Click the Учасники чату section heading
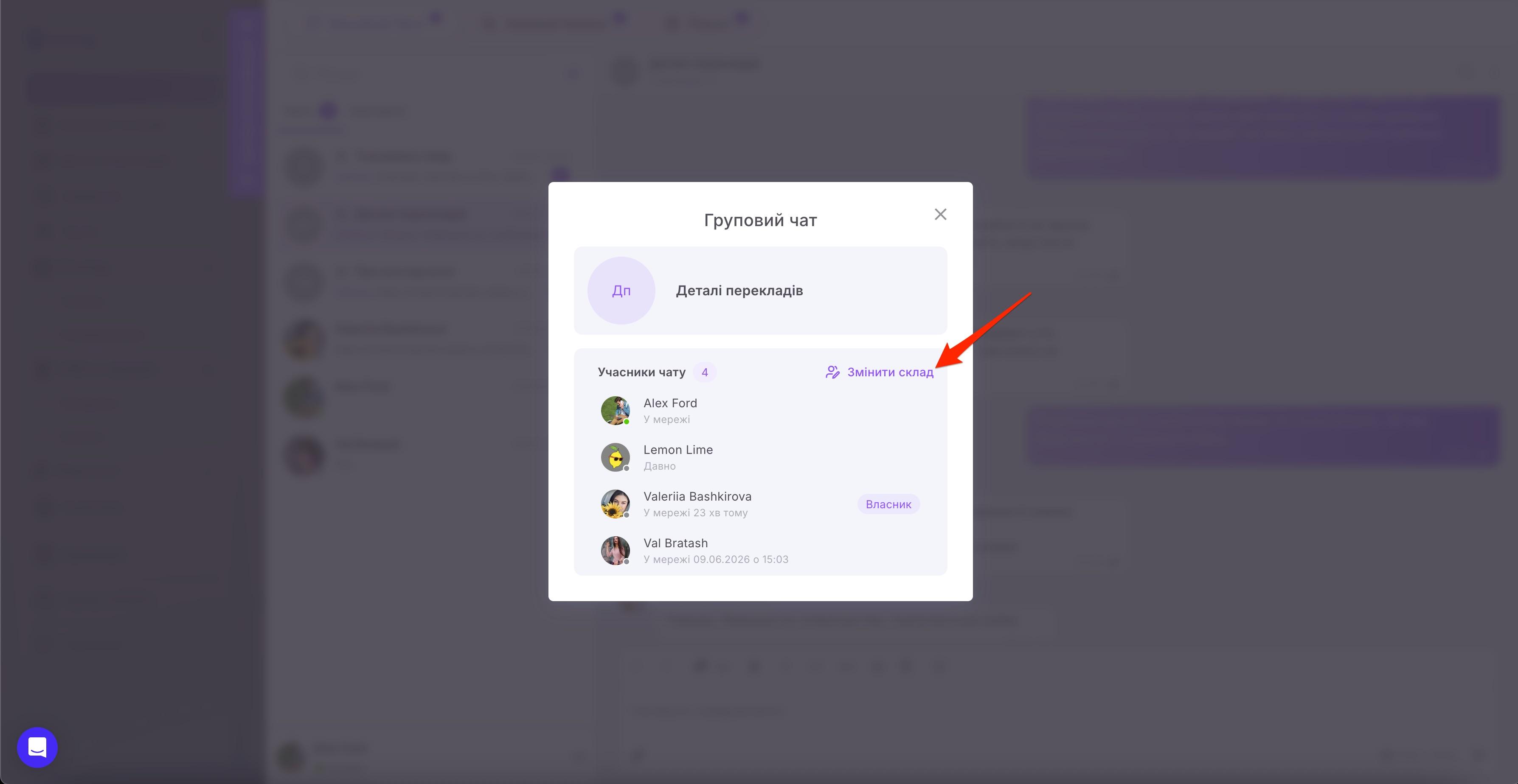1518x784 pixels. [x=641, y=372]
